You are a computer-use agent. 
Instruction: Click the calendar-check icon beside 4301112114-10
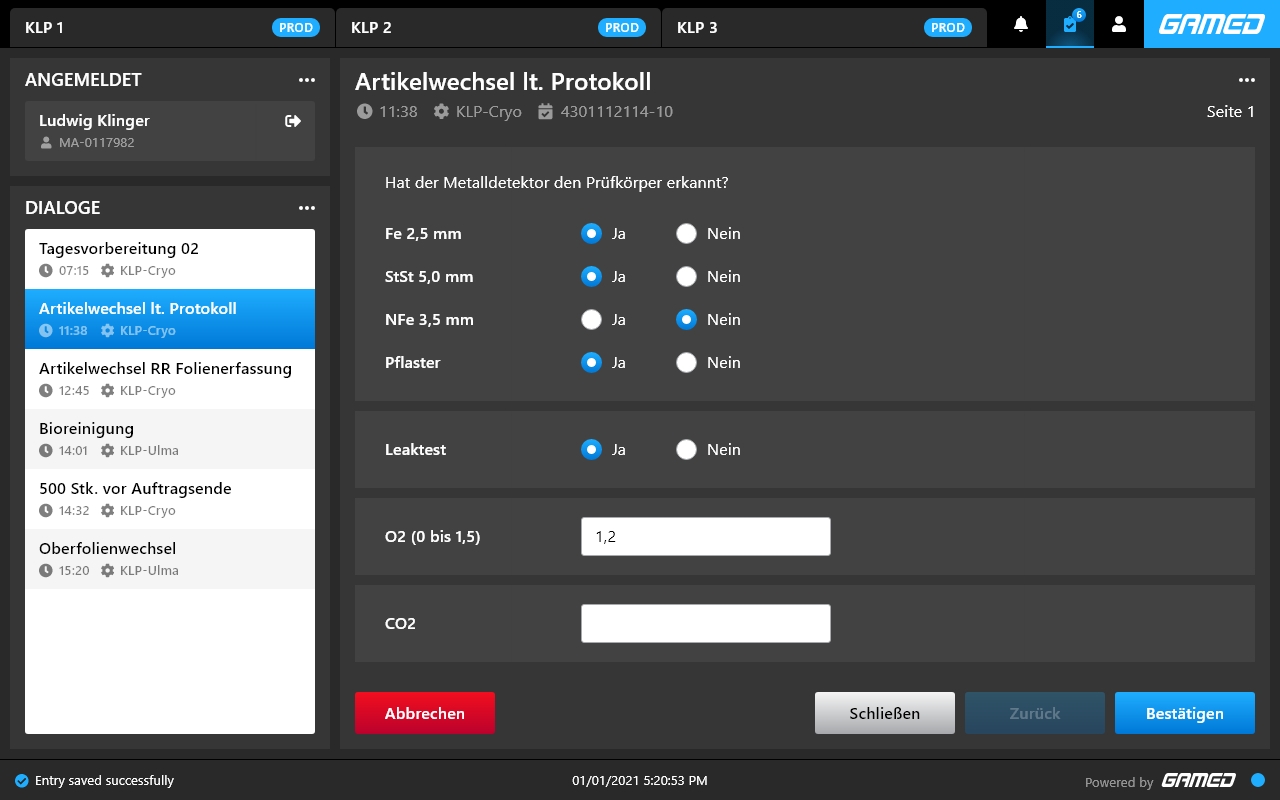(x=545, y=112)
